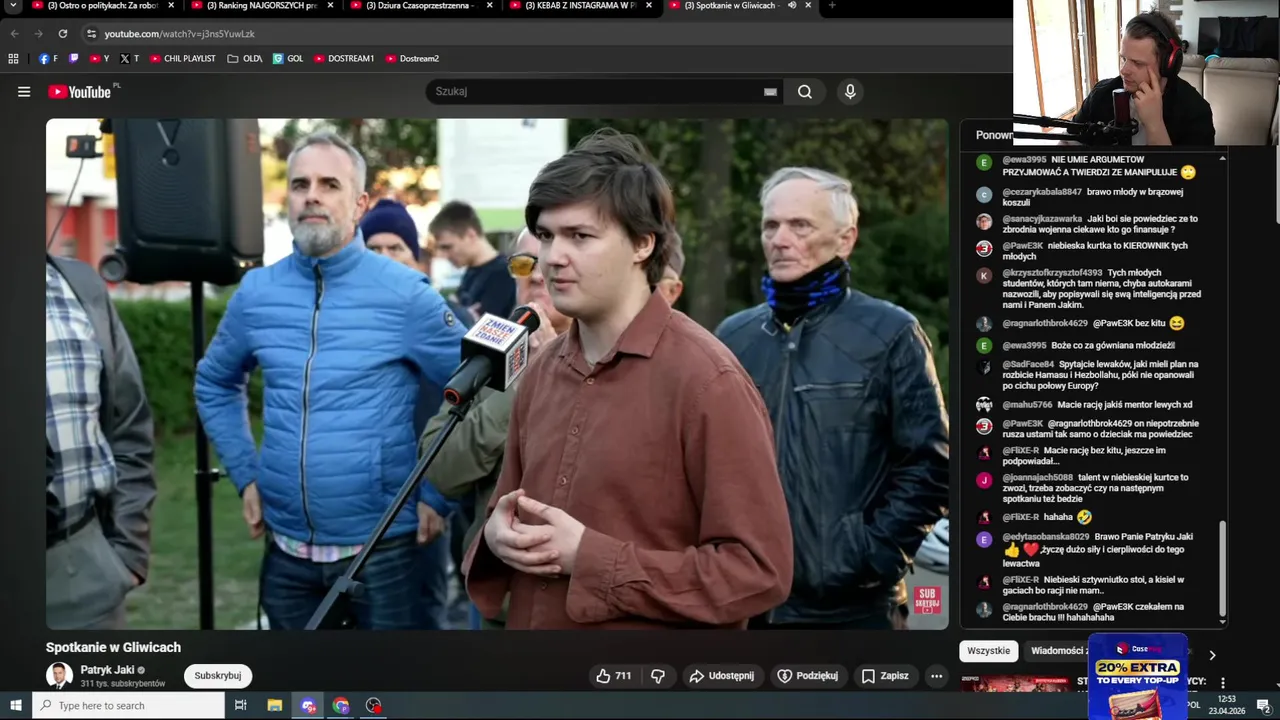The image size is (1280, 720).
Task: Click the Type here to search taskbar box
Action: pos(129,706)
